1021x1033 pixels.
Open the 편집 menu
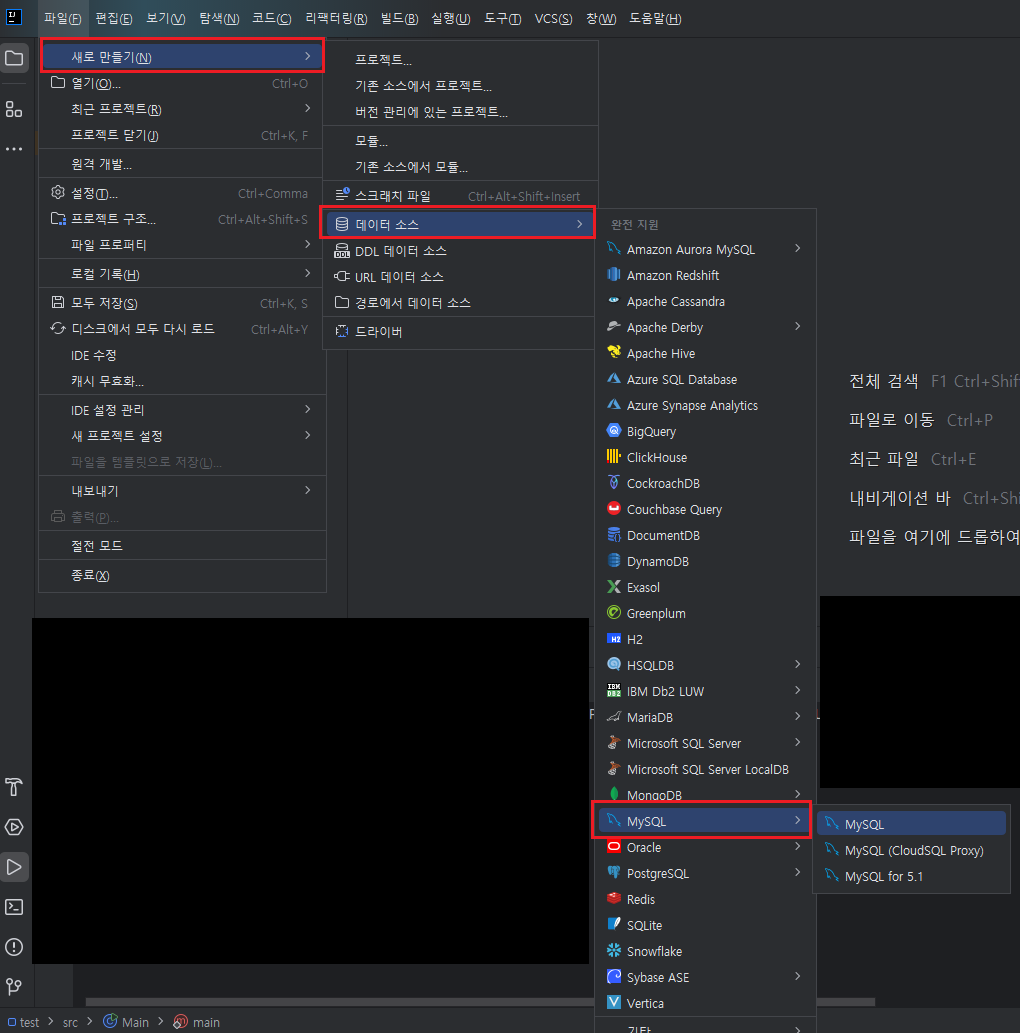[113, 18]
